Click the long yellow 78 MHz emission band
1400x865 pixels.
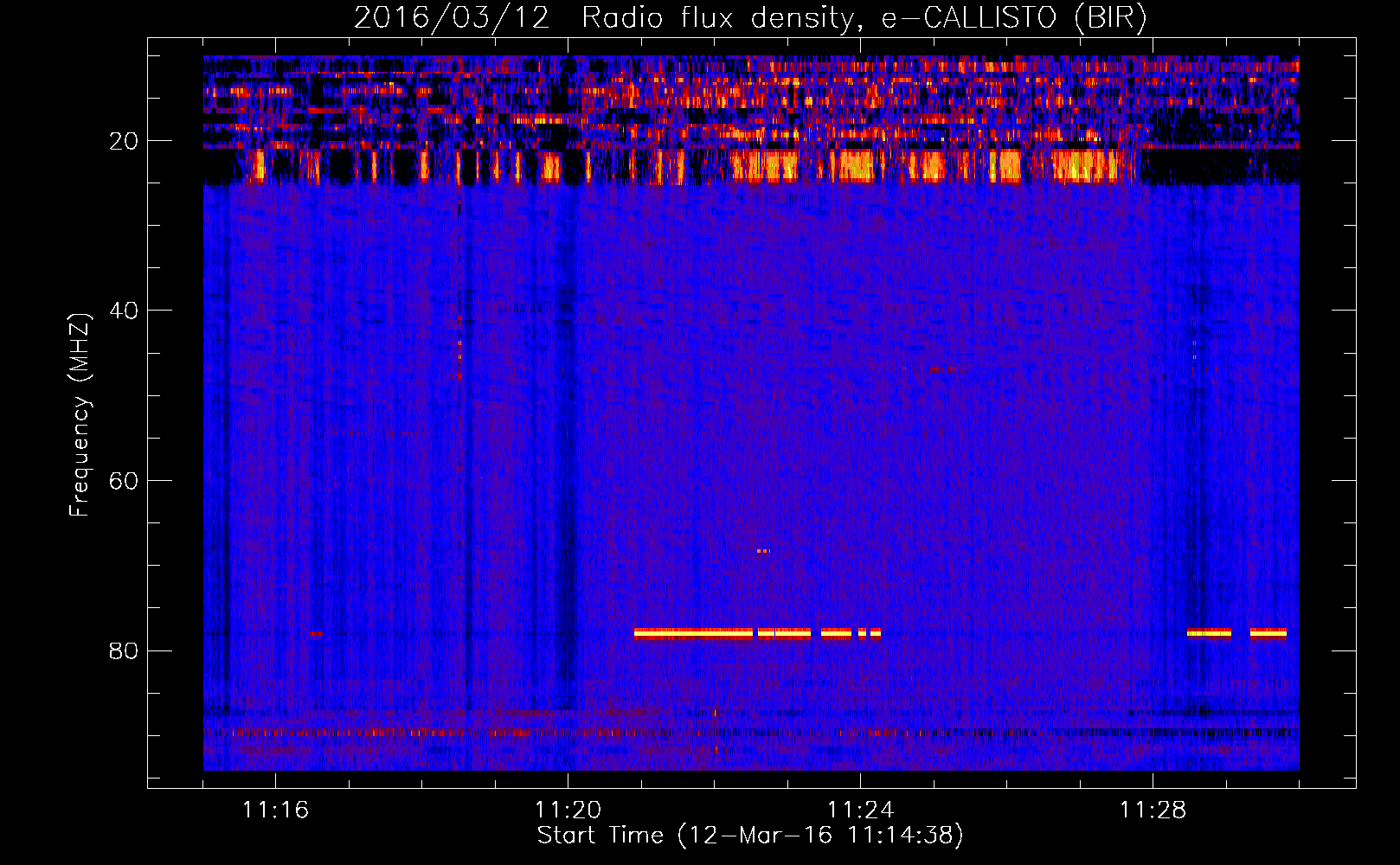click(693, 633)
